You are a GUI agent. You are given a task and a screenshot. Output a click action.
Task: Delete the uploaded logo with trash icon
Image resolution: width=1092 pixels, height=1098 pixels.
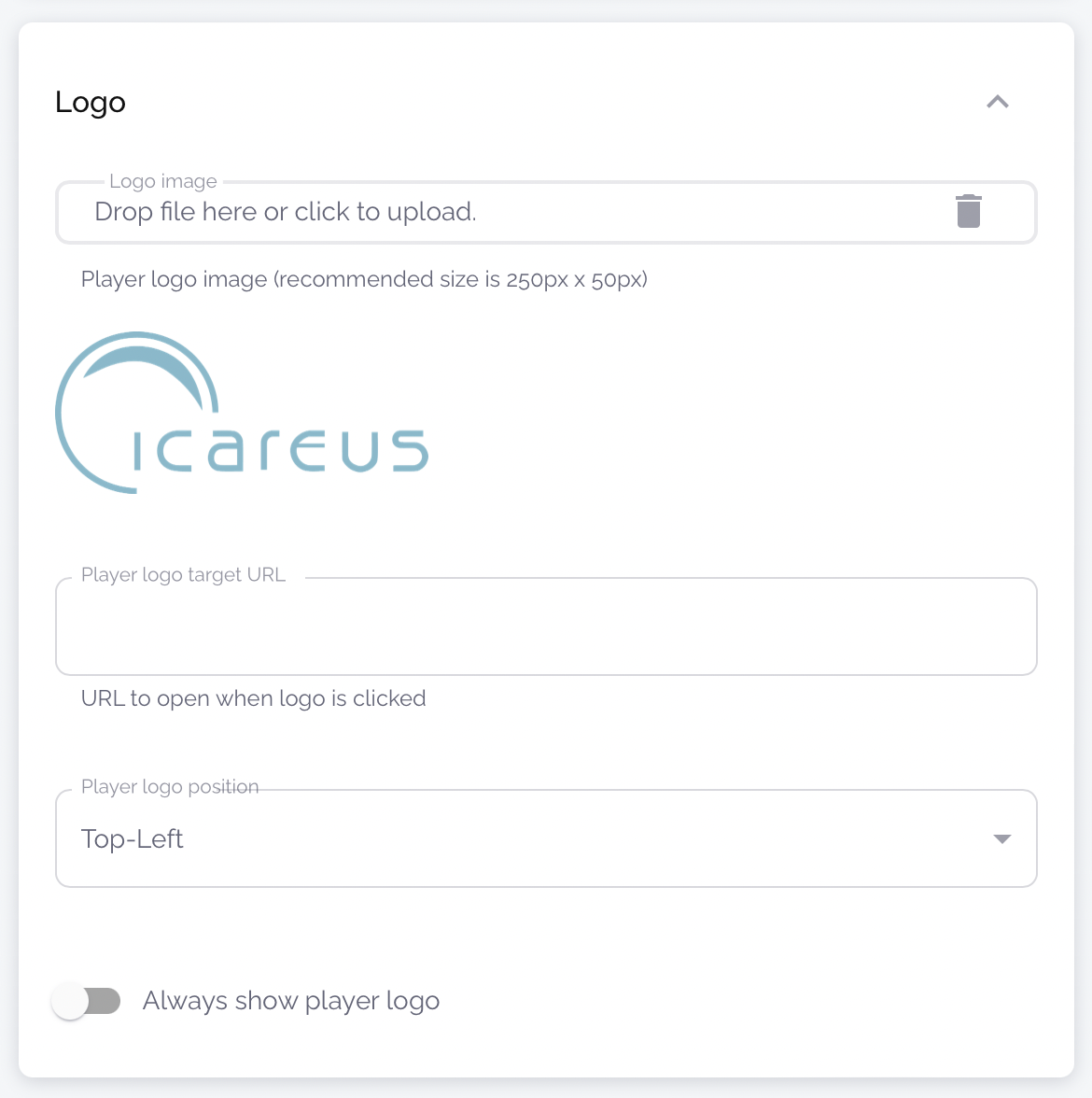(x=969, y=211)
